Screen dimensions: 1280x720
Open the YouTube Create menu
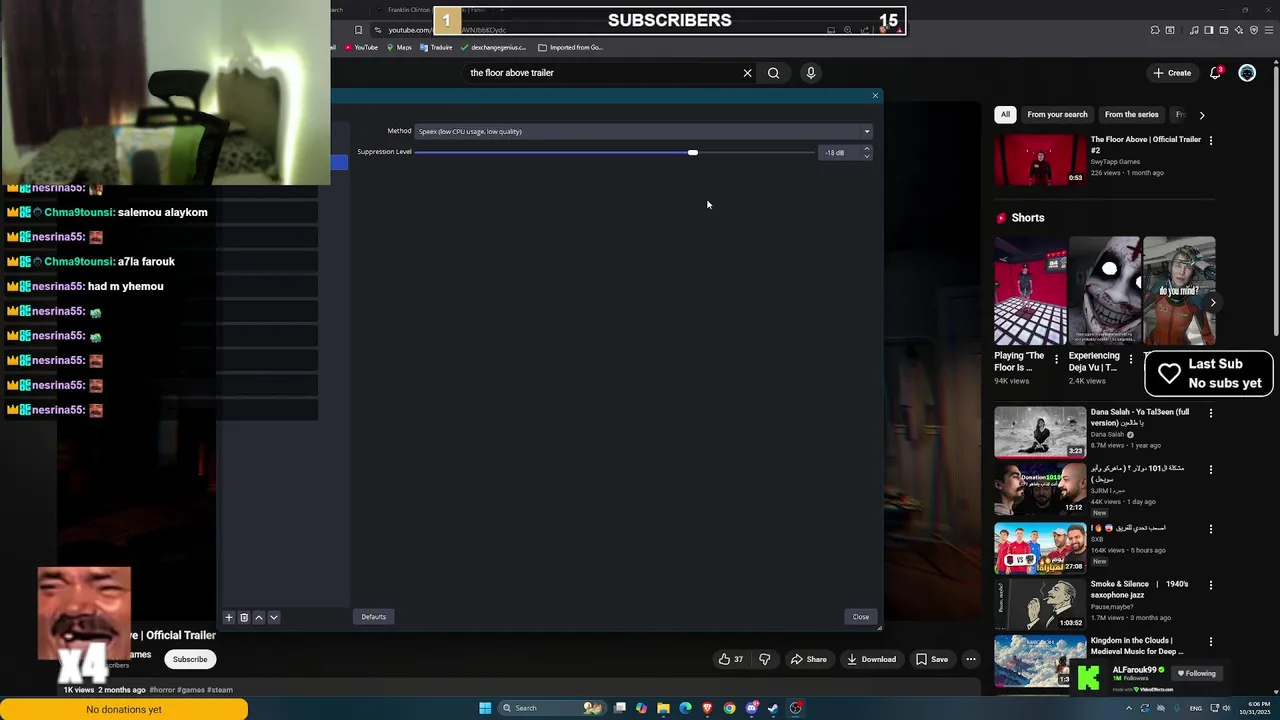click(1172, 73)
